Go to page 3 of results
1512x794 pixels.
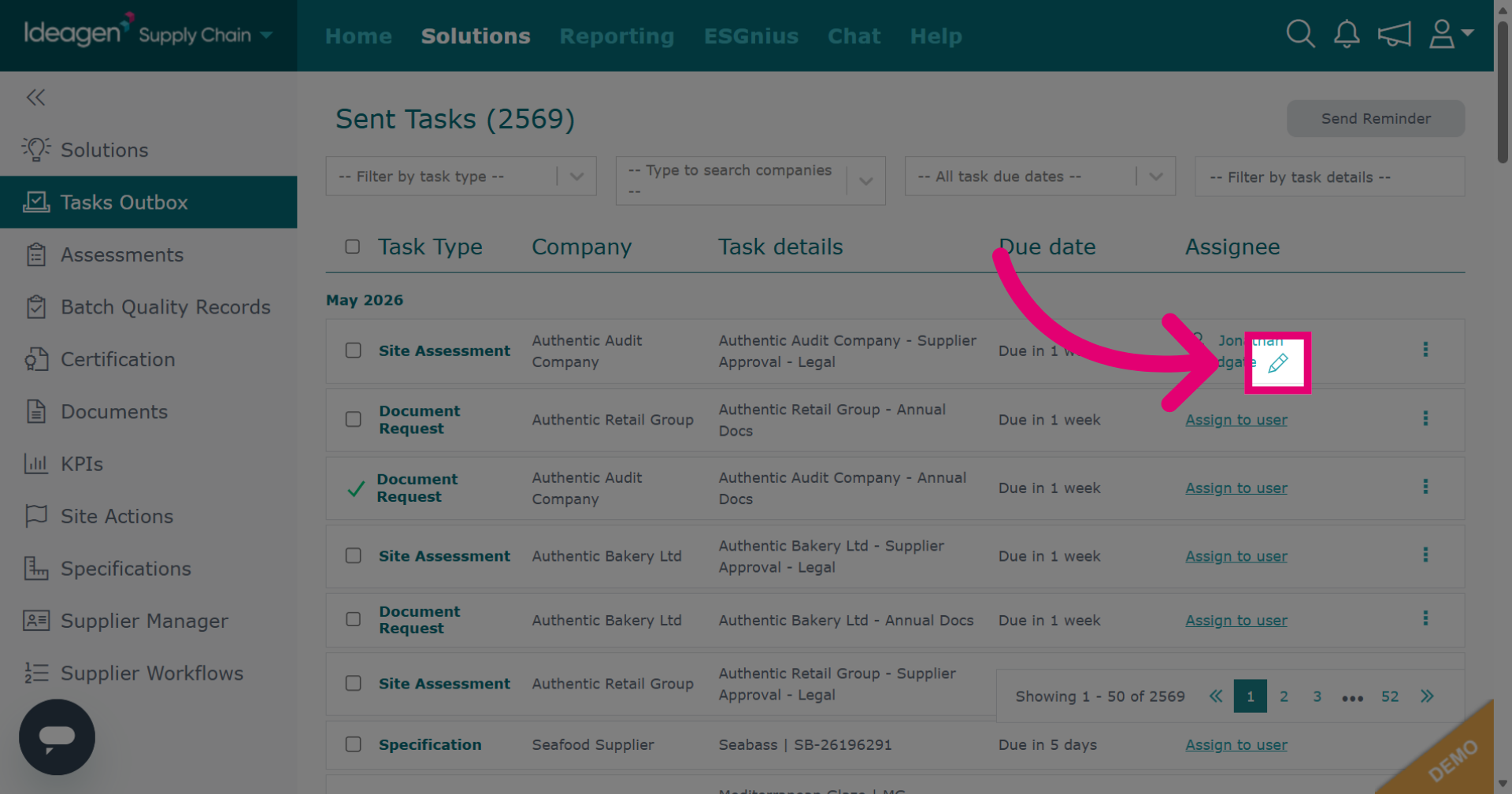pos(1317,696)
